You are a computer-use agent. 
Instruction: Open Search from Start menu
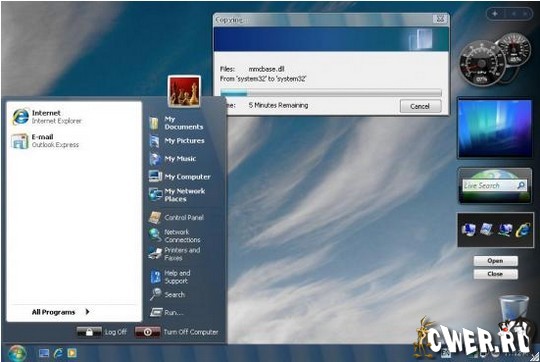pos(168,294)
